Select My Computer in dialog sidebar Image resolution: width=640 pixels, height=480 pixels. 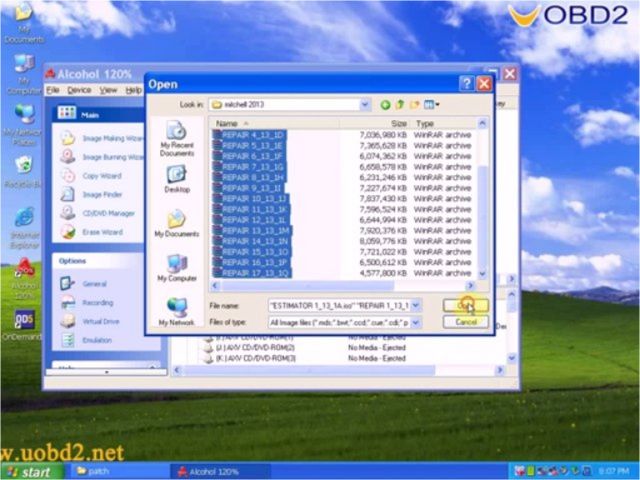176,269
